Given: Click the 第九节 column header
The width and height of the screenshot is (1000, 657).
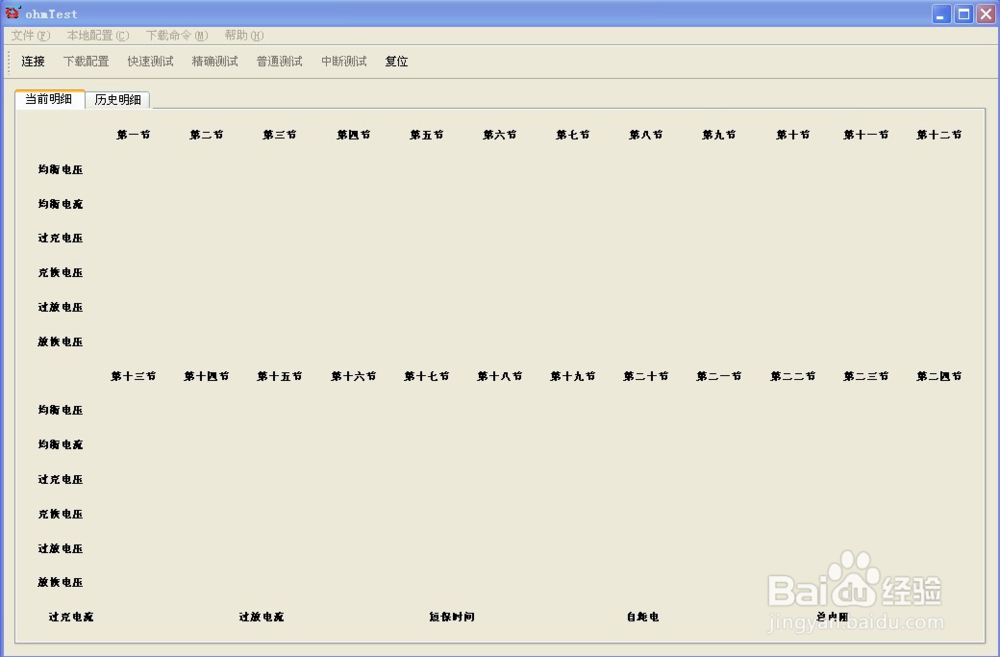Looking at the screenshot, I should tap(719, 135).
